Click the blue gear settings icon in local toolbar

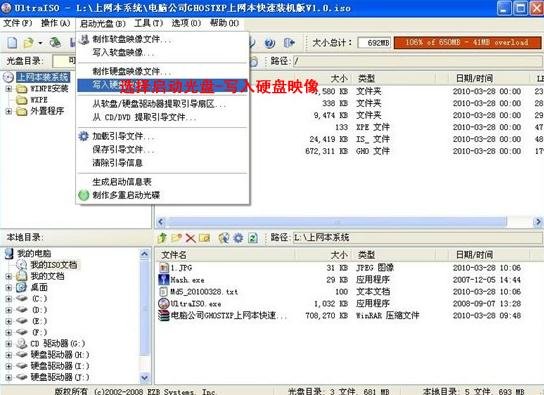click(238, 238)
